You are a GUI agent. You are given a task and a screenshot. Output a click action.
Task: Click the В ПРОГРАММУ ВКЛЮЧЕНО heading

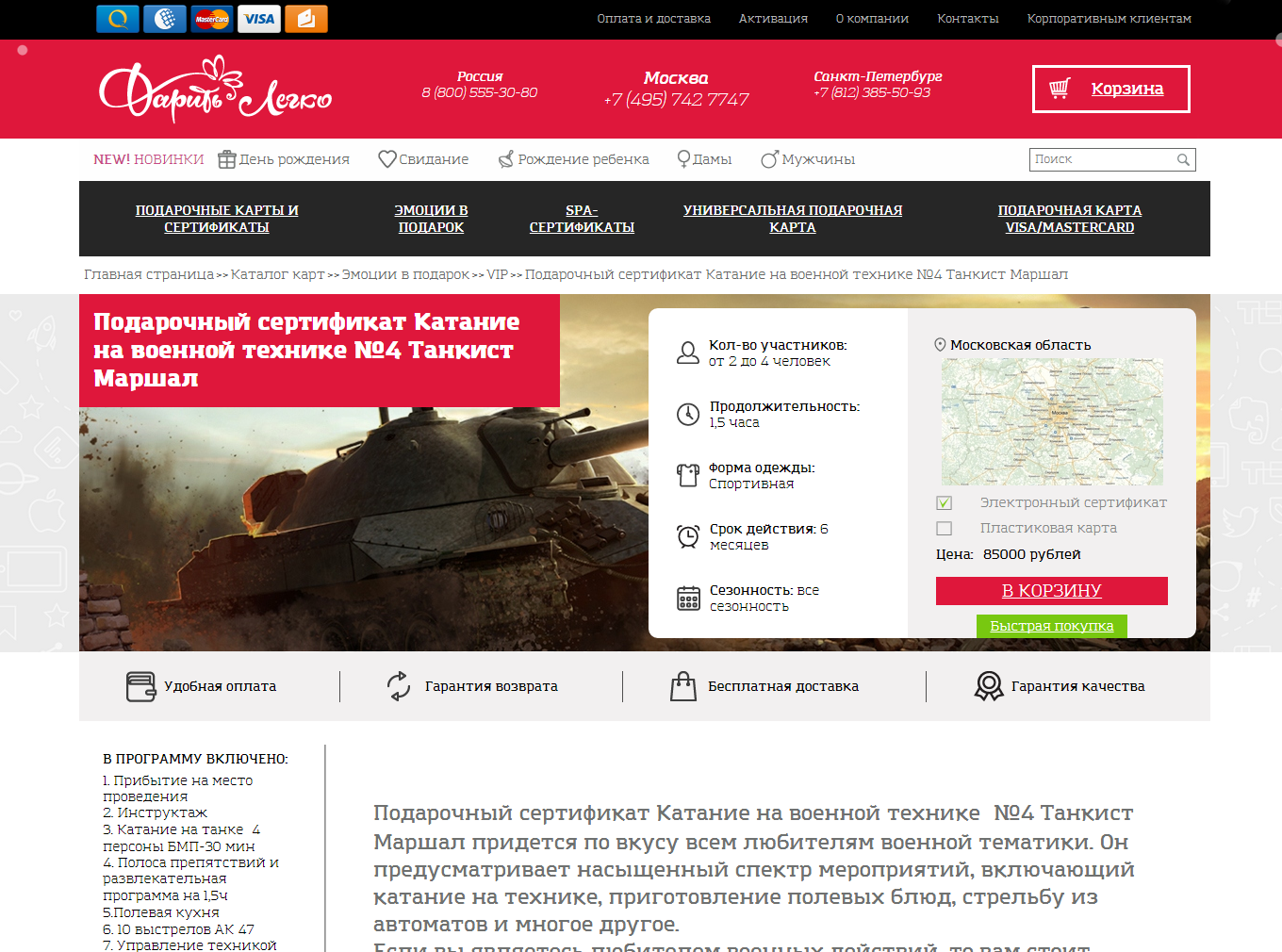point(196,759)
